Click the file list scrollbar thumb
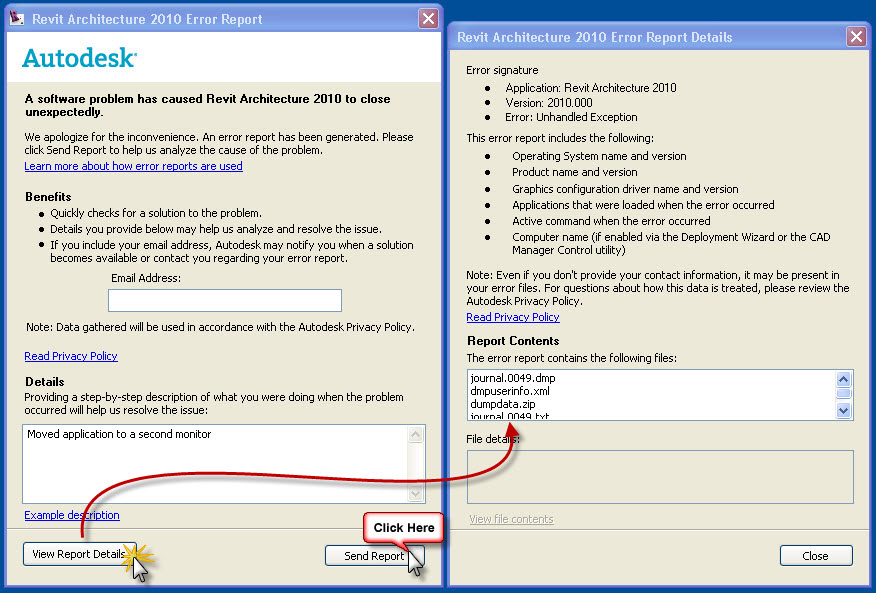The image size is (876, 593). [x=844, y=393]
